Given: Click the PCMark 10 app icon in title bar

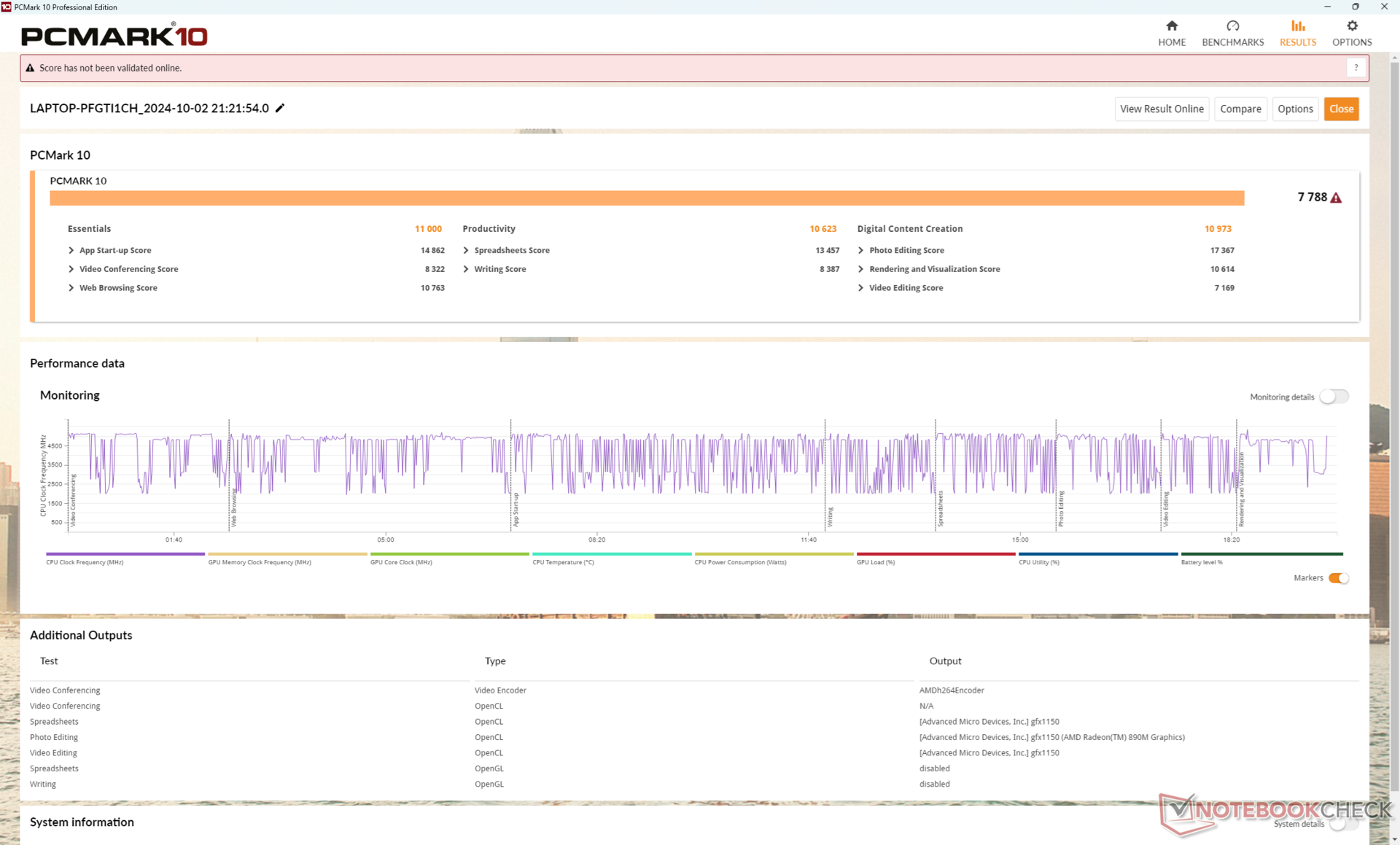Looking at the screenshot, I should pos(7,7).
